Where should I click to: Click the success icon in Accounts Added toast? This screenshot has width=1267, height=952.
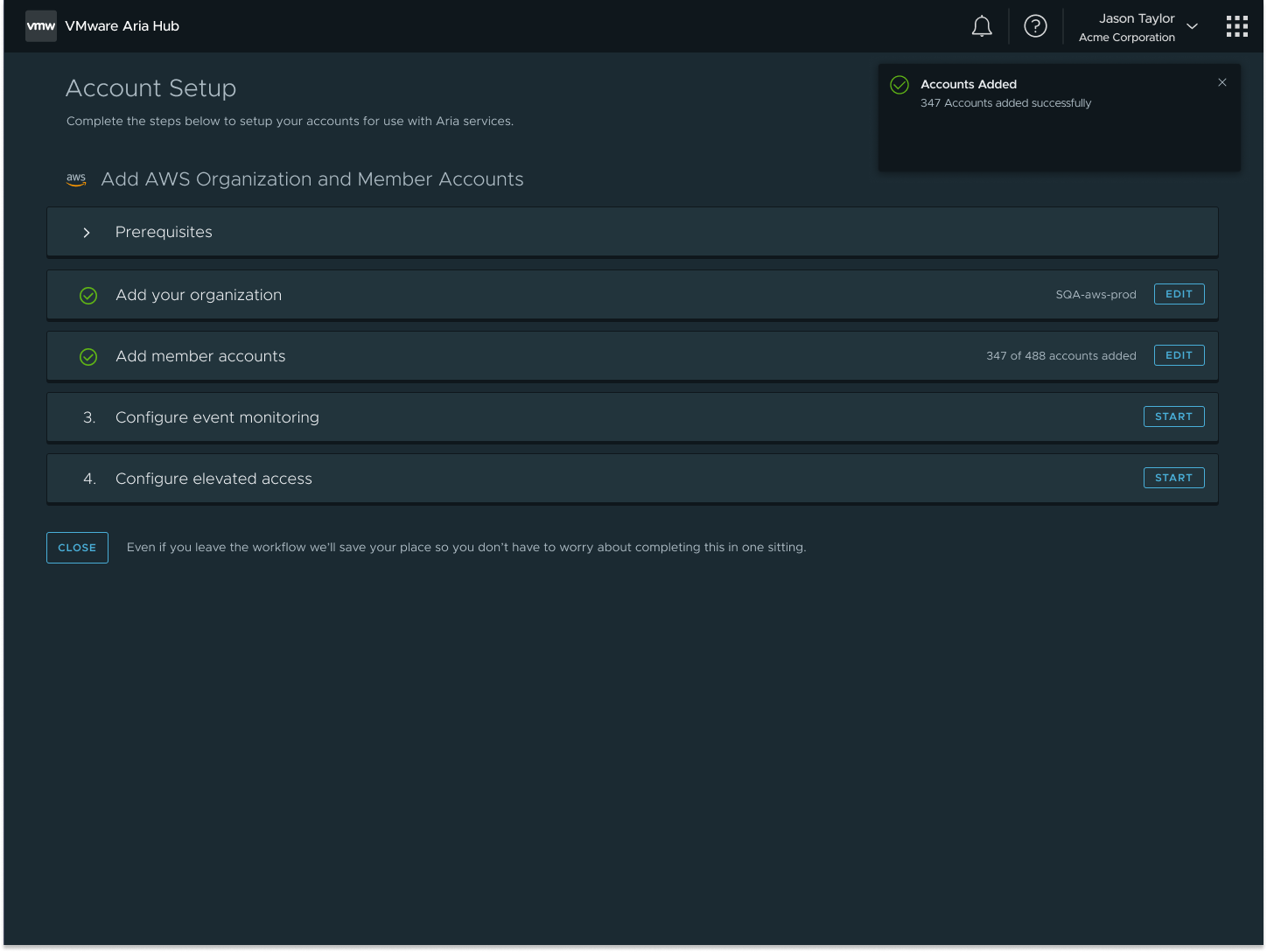coord(899,85)
